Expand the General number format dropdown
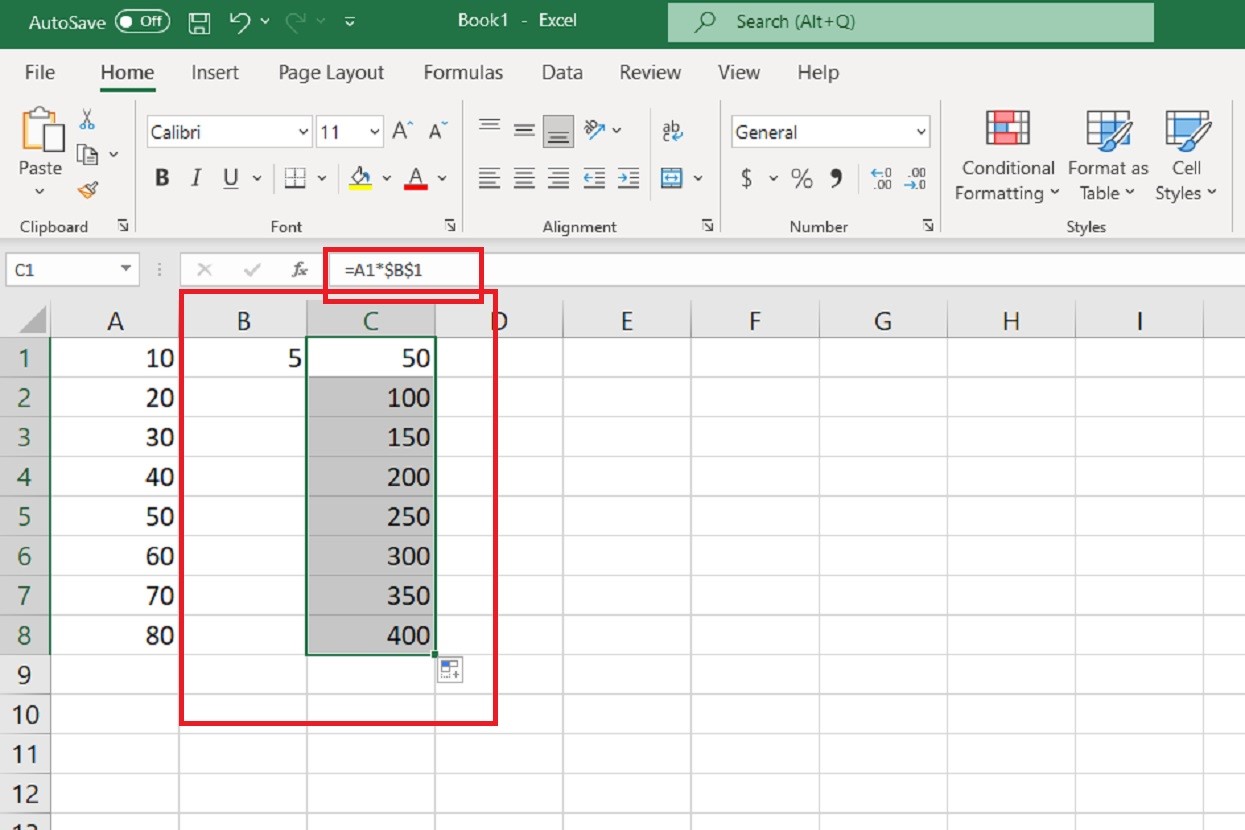 pyautogui.click(x=920, y=132)
